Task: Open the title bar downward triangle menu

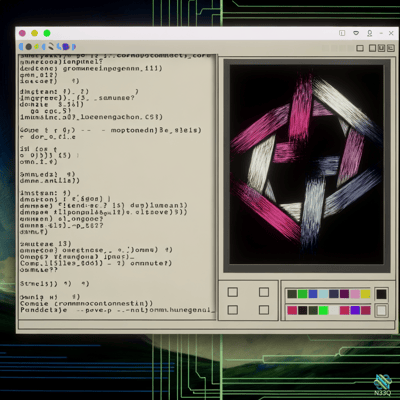Action: pyautogui.click(x=356, y=33)
